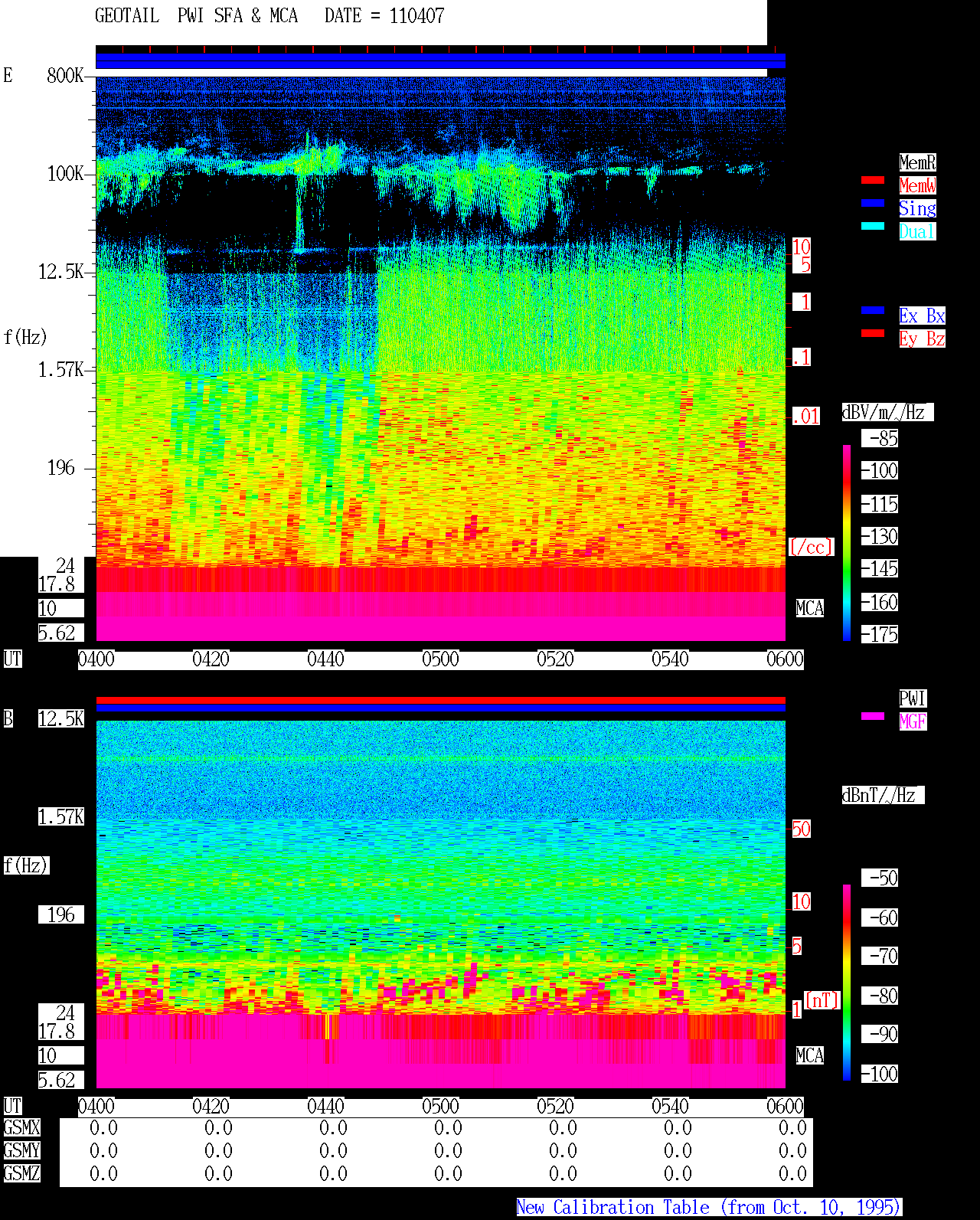Viewport: 980px width, 1220px height.
Task: Click the 0440 tick on upper UT axis
Action: [325, 659]
